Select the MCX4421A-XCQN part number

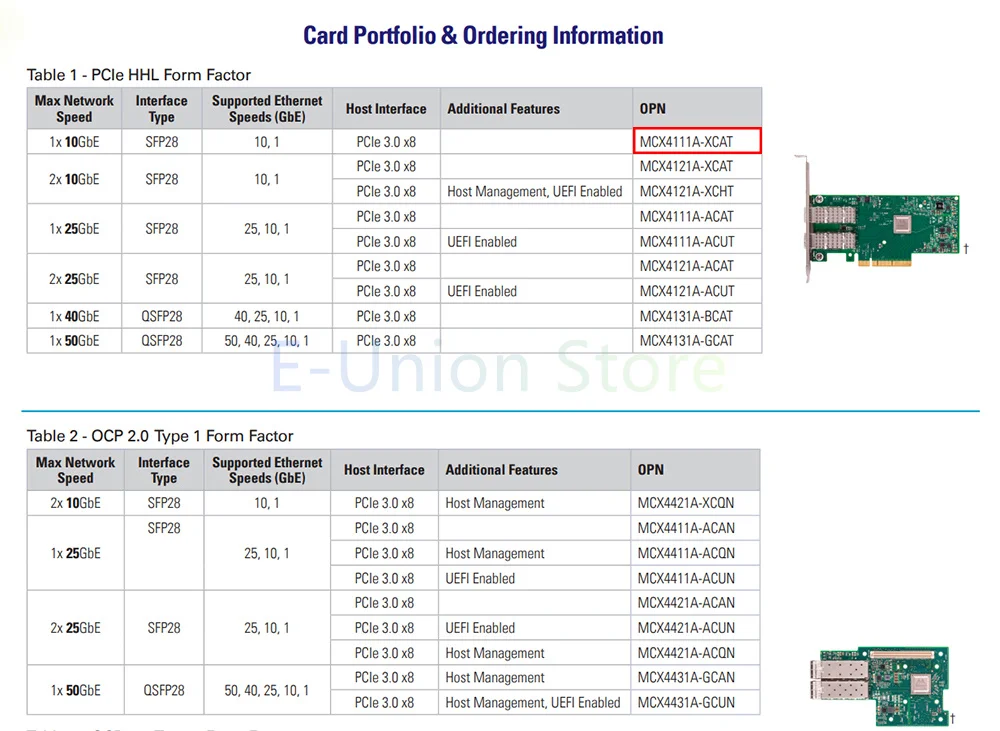coord(686,503)
